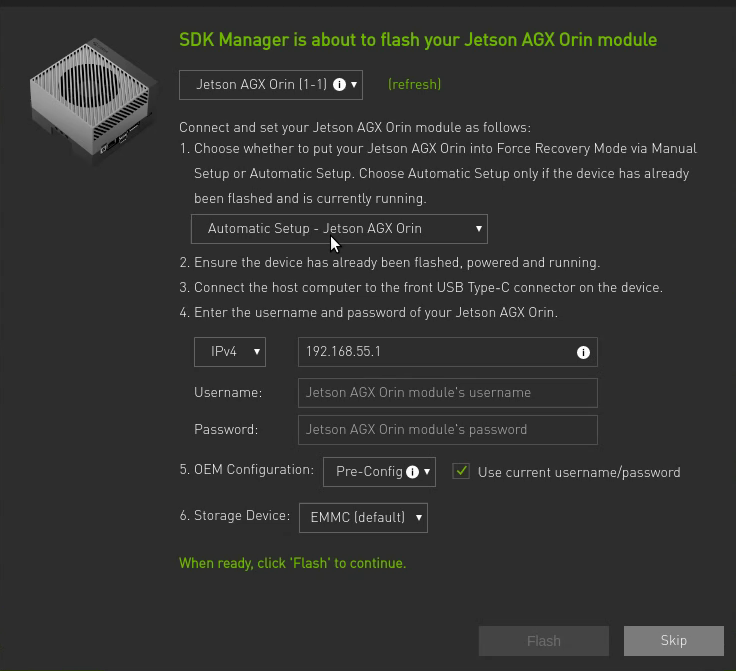Click the 'Username:' label
736x671 pixels.
tap(228, 393)
